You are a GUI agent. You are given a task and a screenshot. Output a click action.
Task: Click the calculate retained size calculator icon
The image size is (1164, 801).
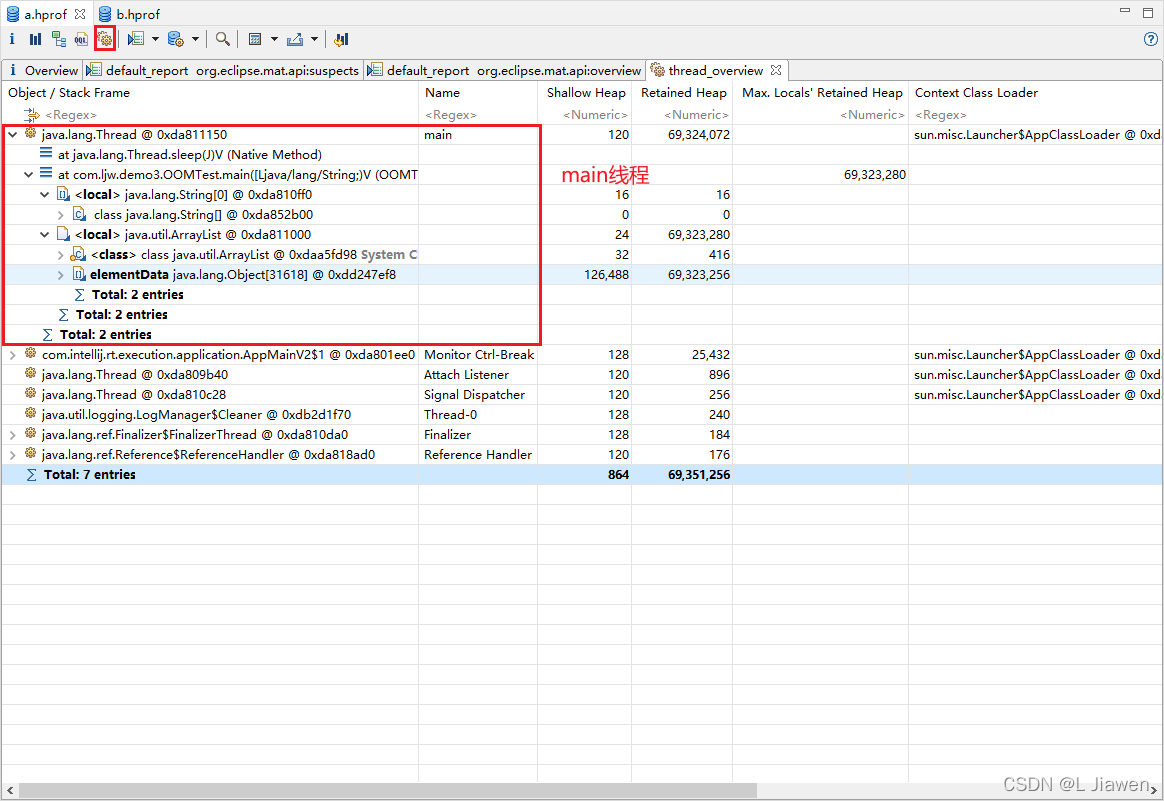click(255, 39)
